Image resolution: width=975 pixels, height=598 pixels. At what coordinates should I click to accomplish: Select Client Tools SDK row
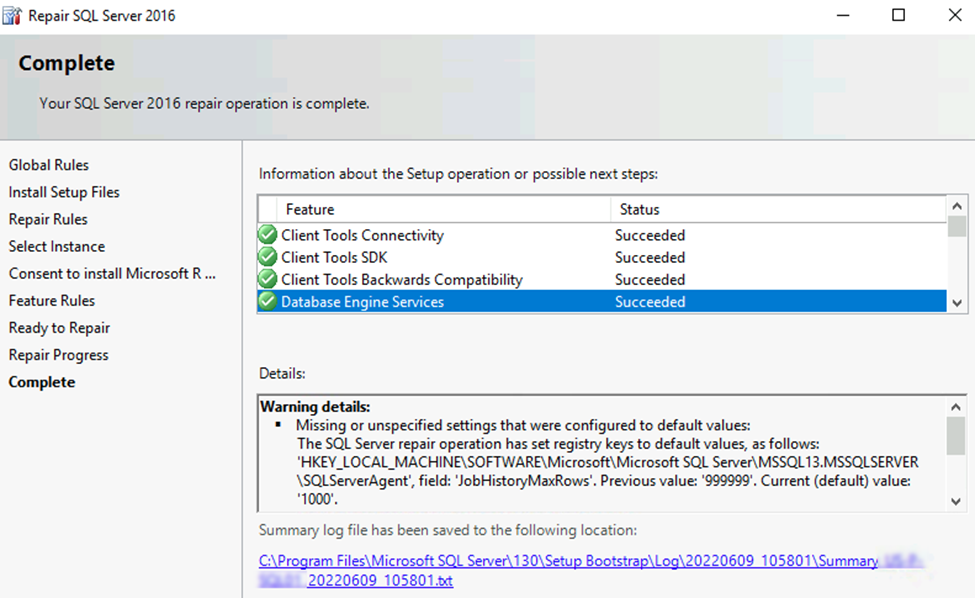[602, 257]
